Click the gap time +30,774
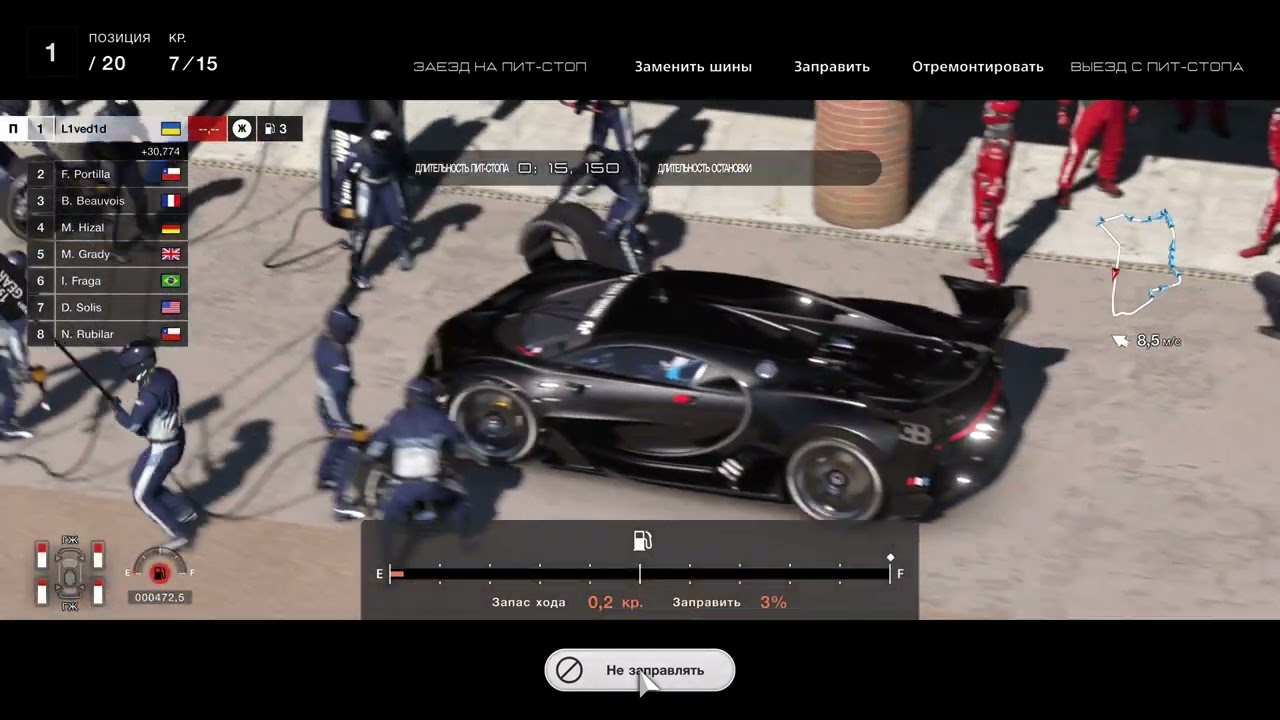Viewport: 1280px width, 720px height. (x=160, y=152)
